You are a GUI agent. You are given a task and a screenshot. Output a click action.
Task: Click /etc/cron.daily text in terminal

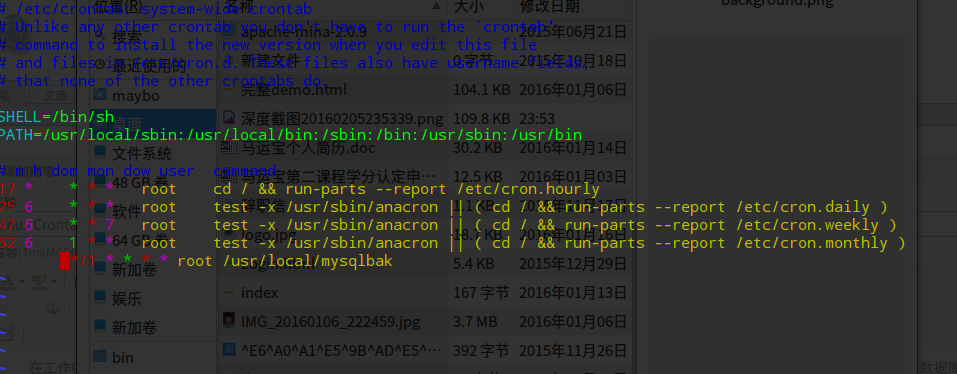pyautogui.click(x=802, y=207)
